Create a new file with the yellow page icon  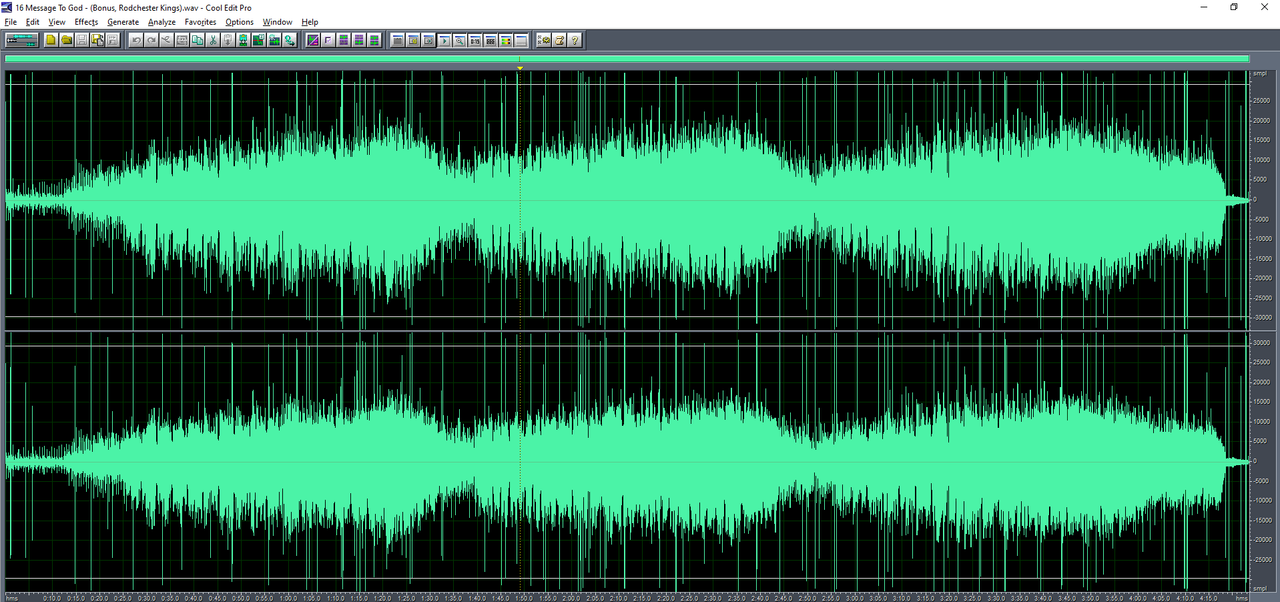50,40
